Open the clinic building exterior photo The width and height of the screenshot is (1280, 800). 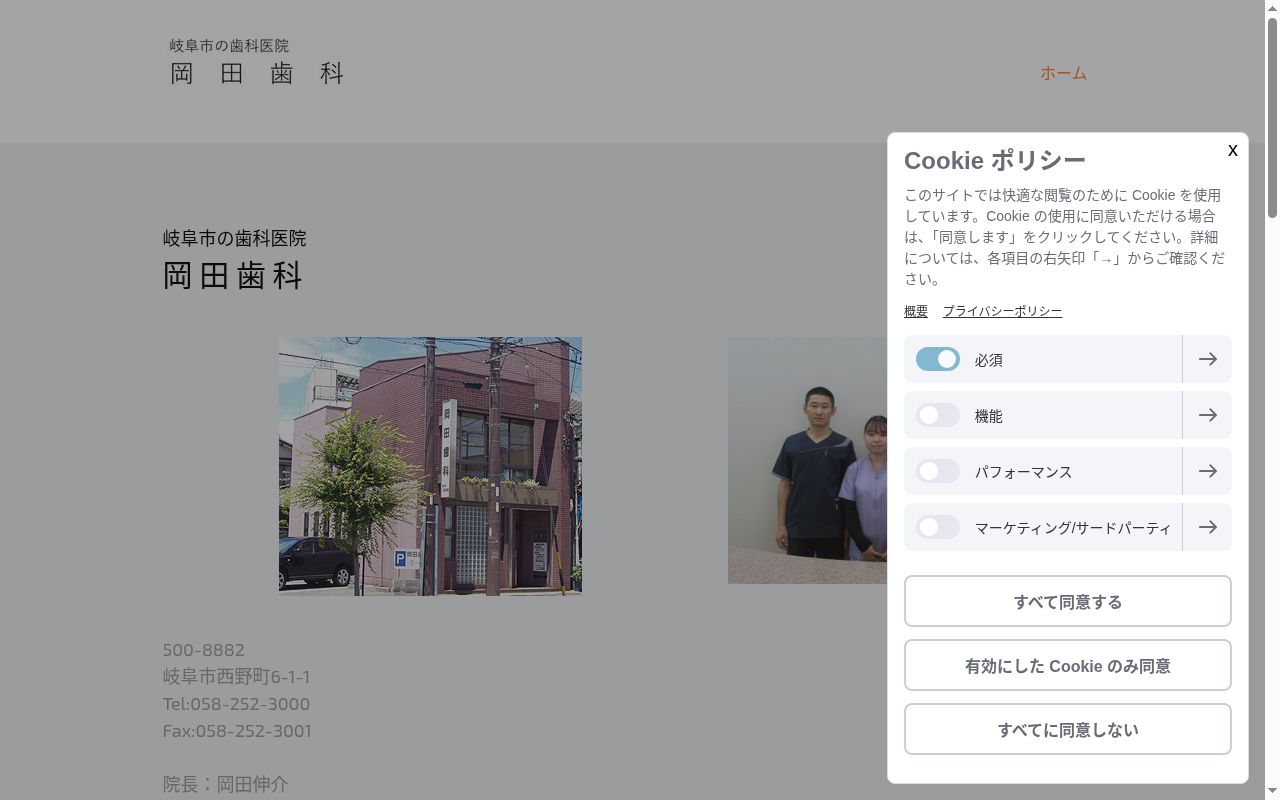pyautogui.click(x=430, y=466)
